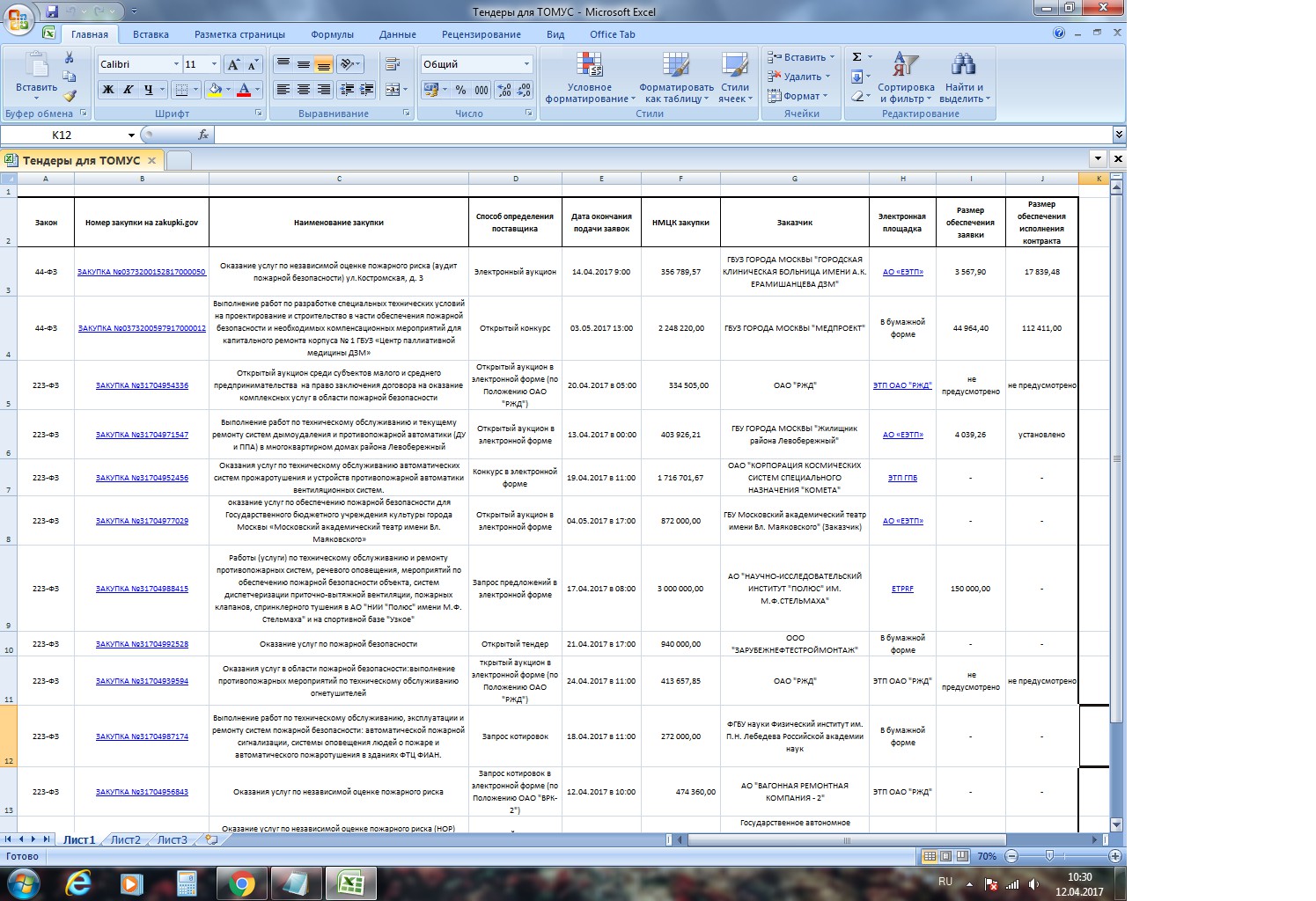
Task: Apply the yellow fill color bucket
Action: click(x=214, y=90)
